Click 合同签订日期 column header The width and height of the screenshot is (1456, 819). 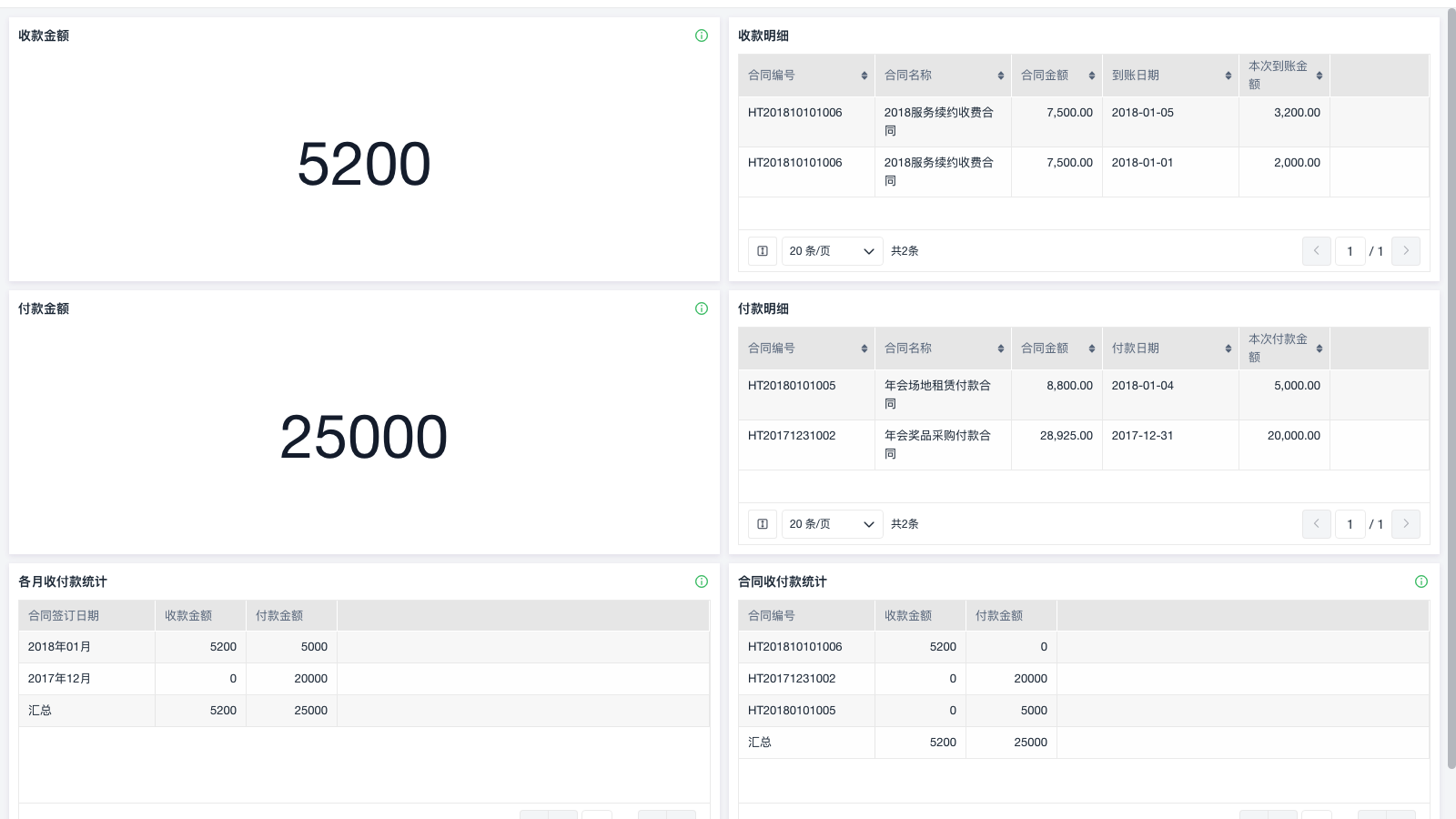(x=86, y=616)
